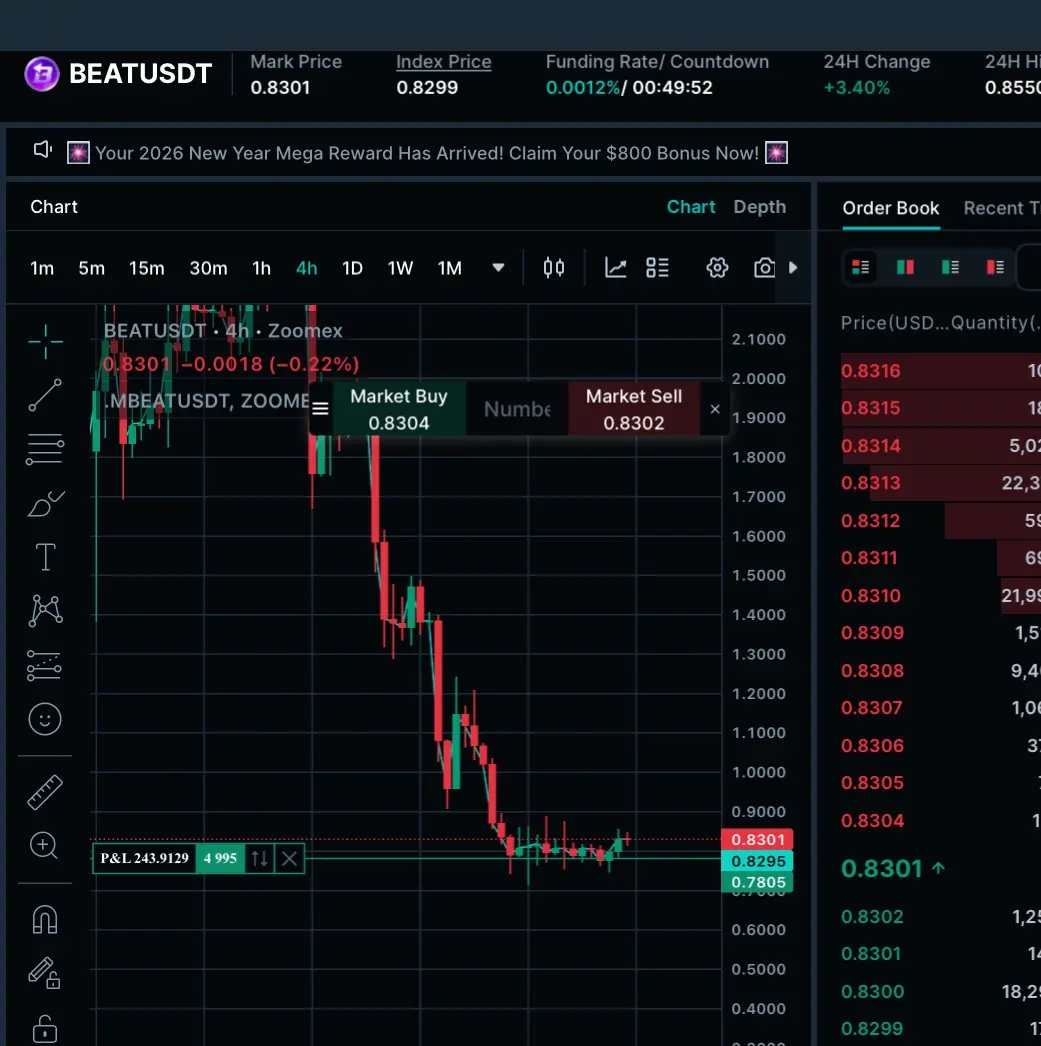Open the pattern drawing tool
This screenshot has height=1046, width=1041.
pos(45,610)
